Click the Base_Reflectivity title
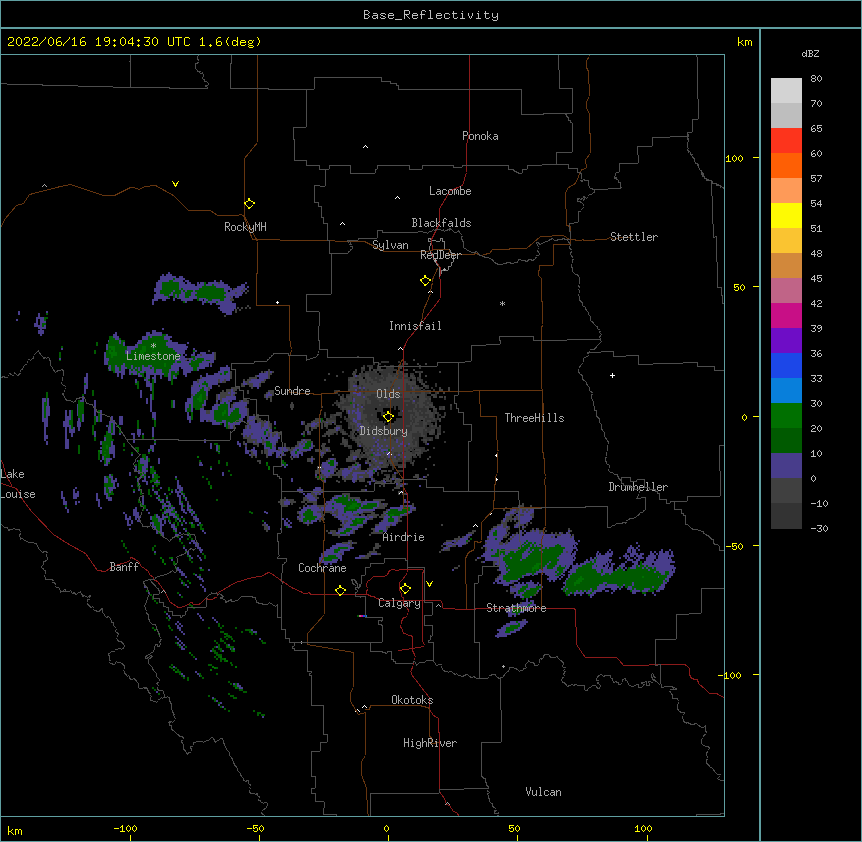This screenshot has height=842, width=862. [x=431, y=15]
